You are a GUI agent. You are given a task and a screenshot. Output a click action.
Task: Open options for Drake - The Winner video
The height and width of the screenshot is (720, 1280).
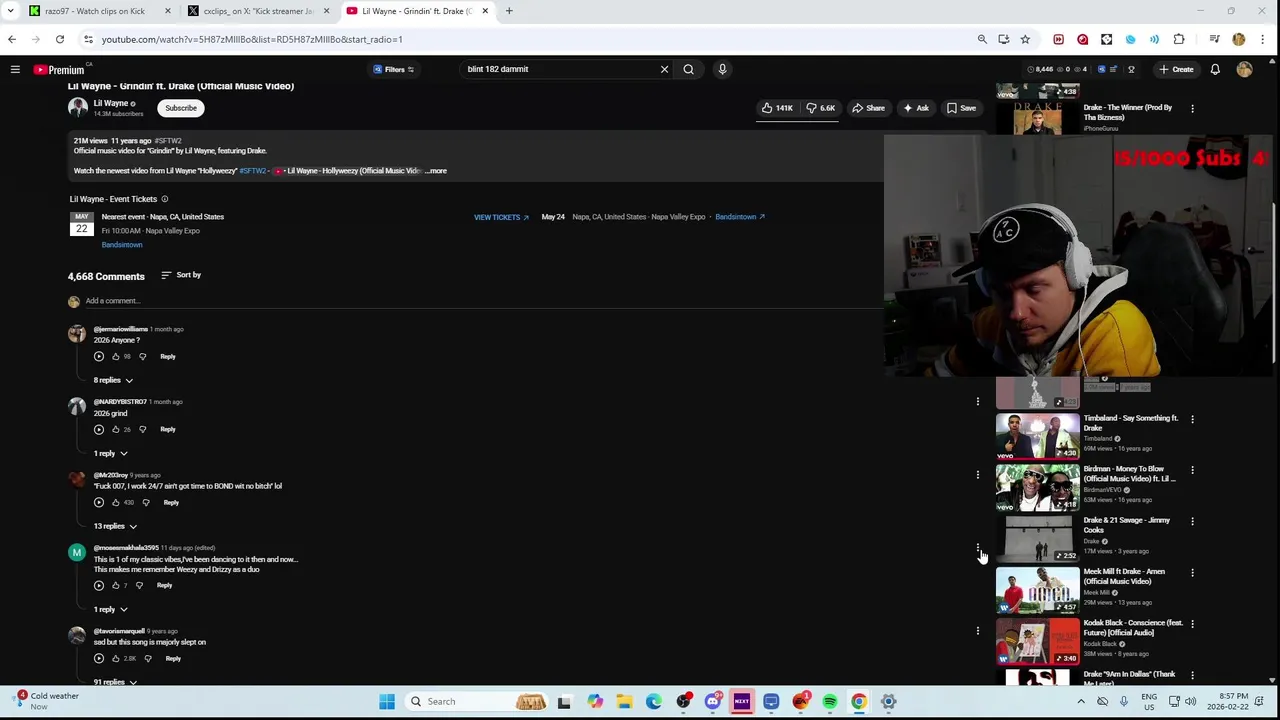(1192, 108)
